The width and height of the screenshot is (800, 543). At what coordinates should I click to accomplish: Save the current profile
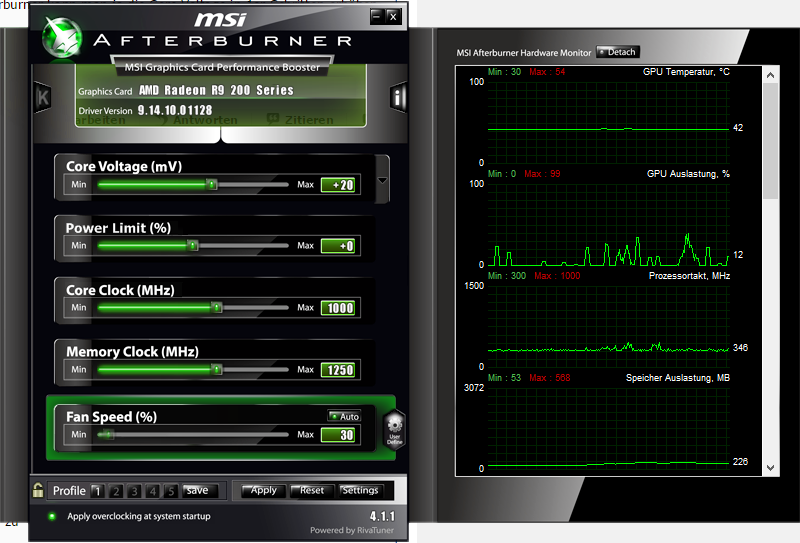[197, 490]
